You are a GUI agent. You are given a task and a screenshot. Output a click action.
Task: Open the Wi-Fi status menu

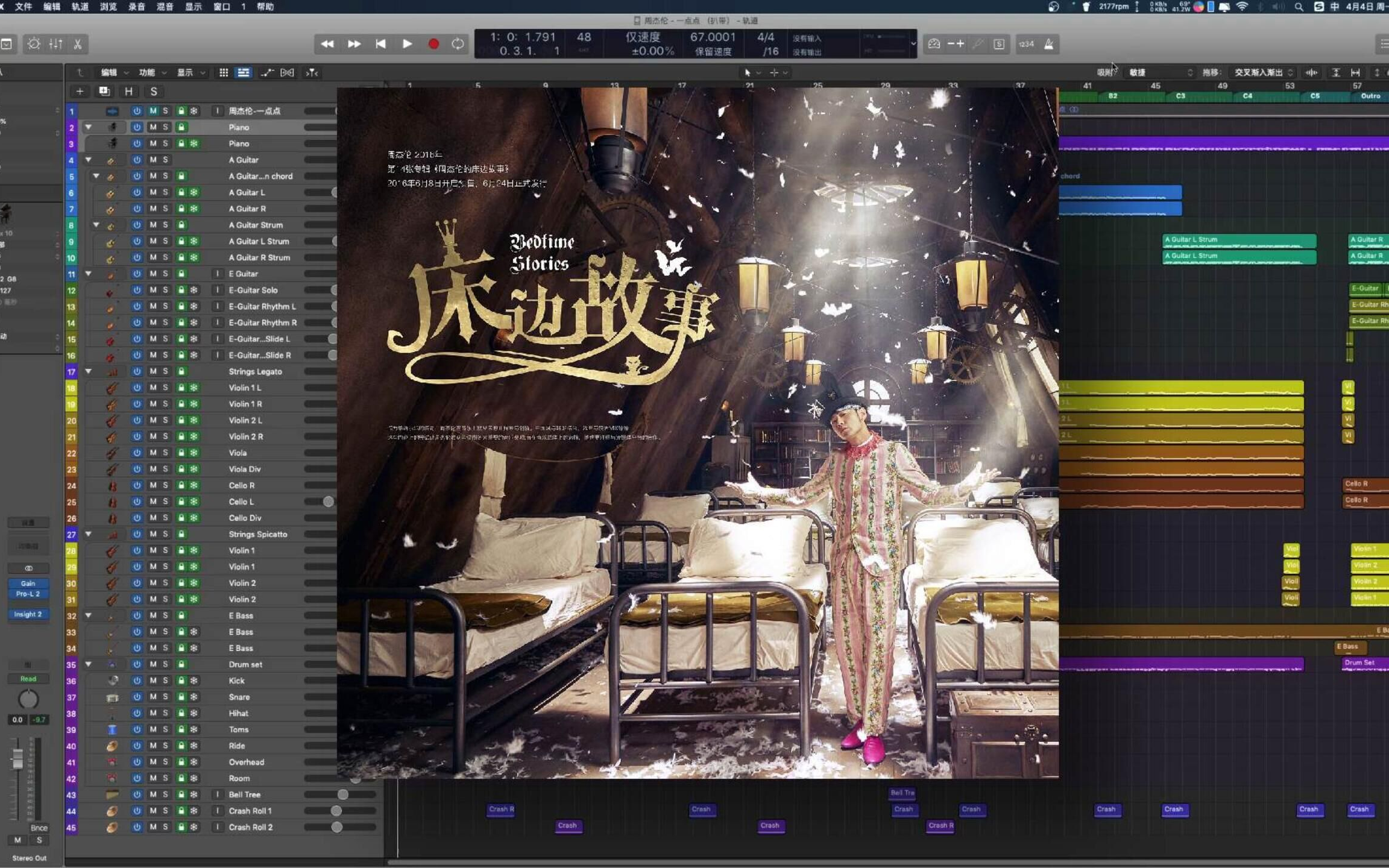[1242, 7]
